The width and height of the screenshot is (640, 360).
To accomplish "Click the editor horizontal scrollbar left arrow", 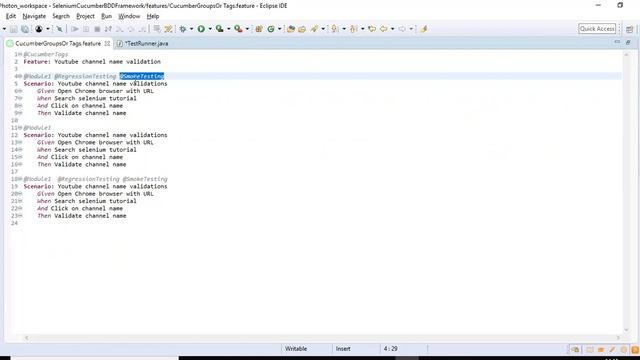I will click(27, 338).
